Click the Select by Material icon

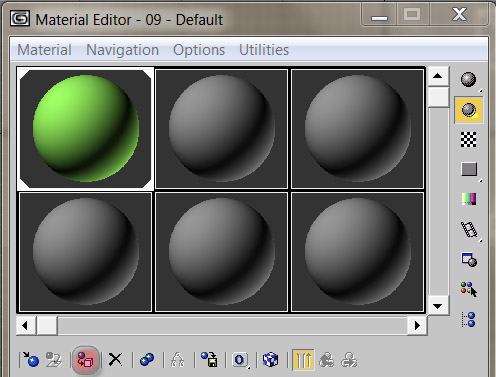(469, 289)
